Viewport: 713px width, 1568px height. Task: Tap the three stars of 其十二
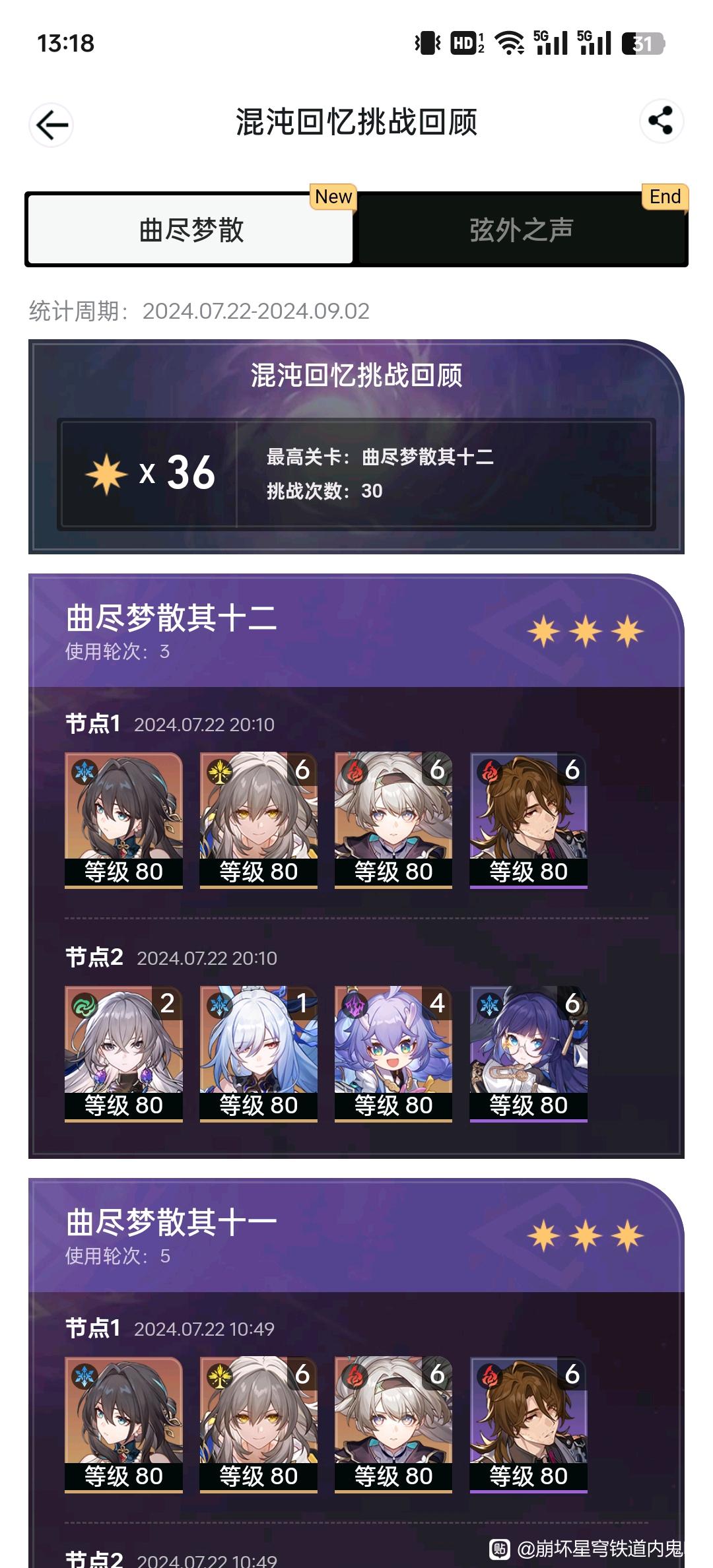(x=585, y=632)
